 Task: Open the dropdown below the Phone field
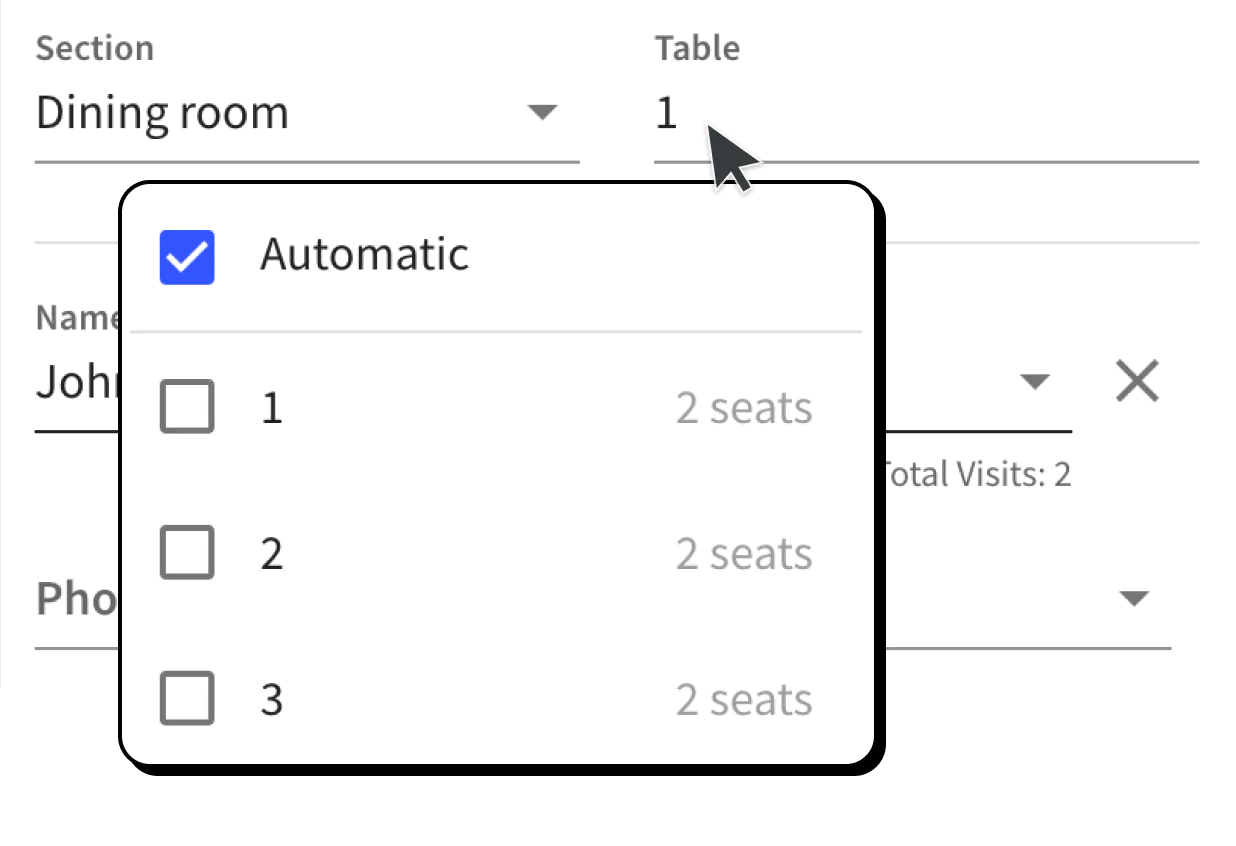coord(1133,598)
